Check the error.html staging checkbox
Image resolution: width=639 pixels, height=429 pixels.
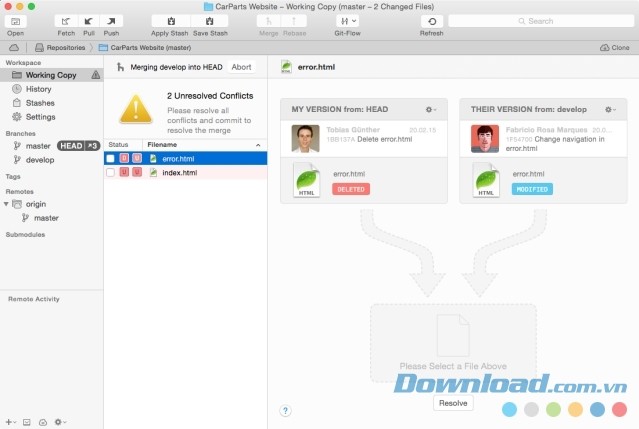(x=111, y=158)
